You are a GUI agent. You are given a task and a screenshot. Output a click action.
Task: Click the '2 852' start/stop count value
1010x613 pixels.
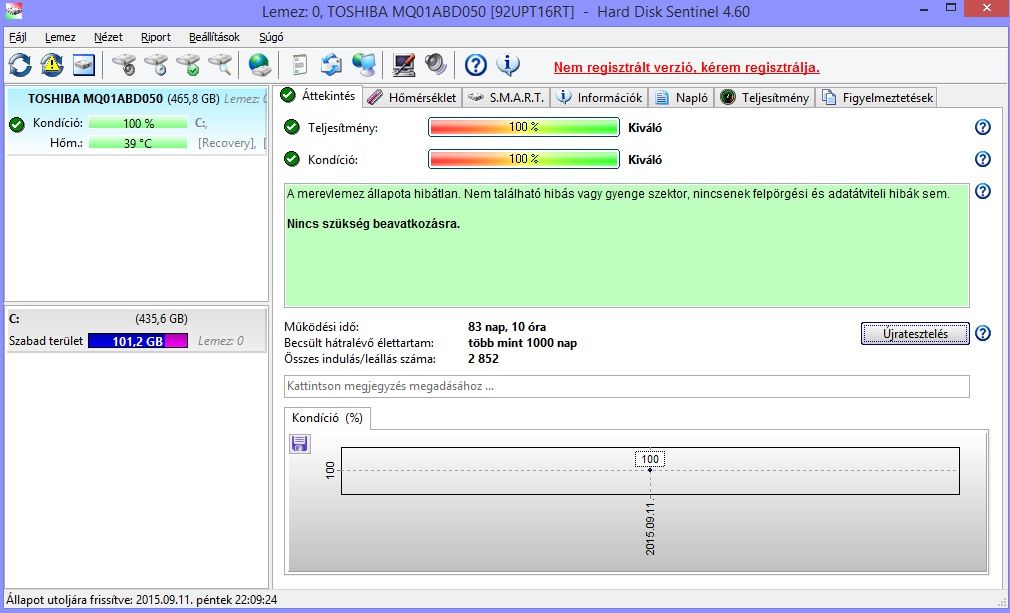tap(483, 359)
